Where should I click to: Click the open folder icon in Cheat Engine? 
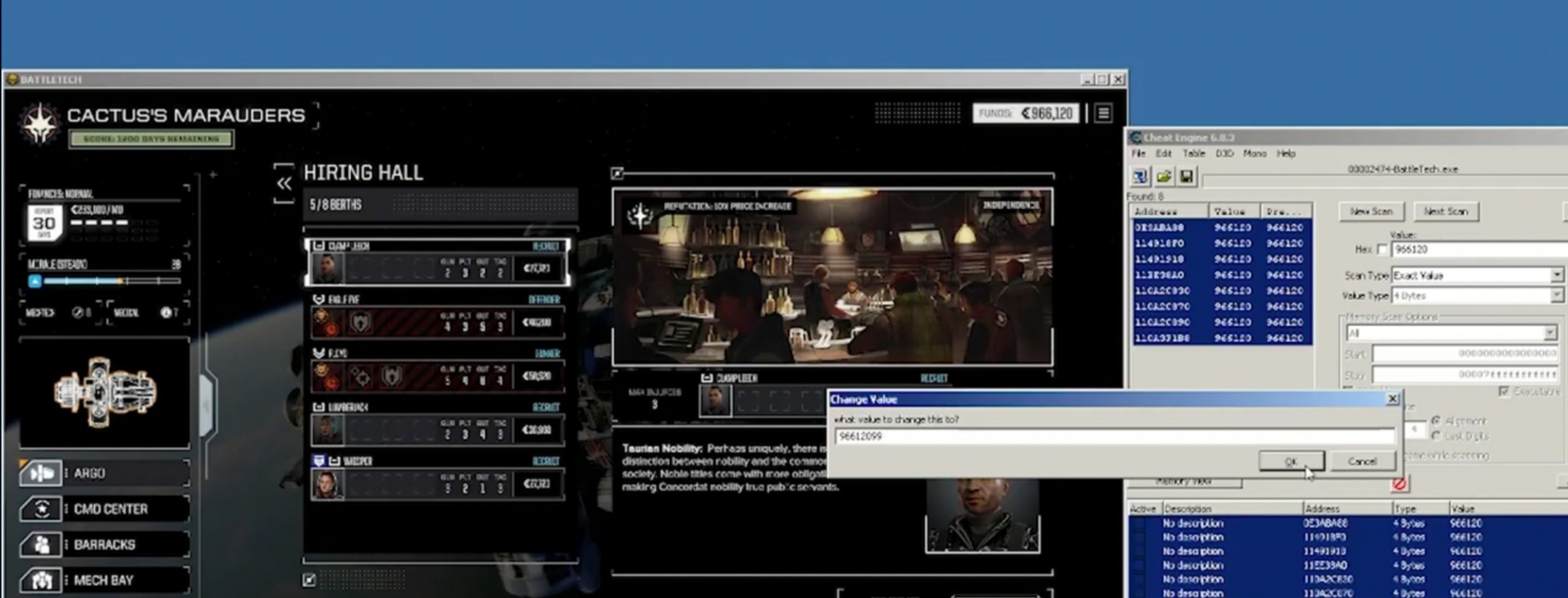[1163, 176]
